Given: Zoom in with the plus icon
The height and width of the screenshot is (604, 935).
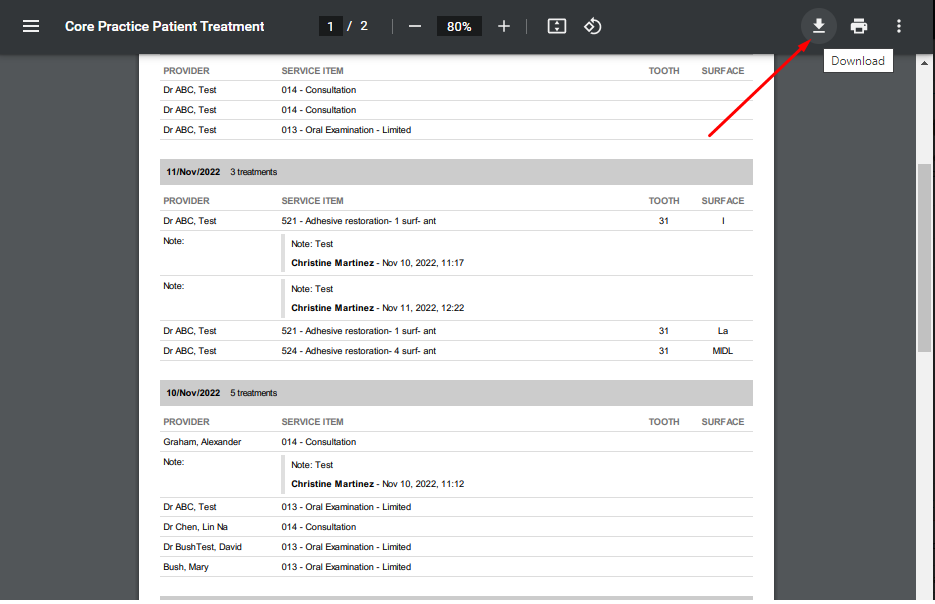Looking at the screenshot, I should (504, 26).
